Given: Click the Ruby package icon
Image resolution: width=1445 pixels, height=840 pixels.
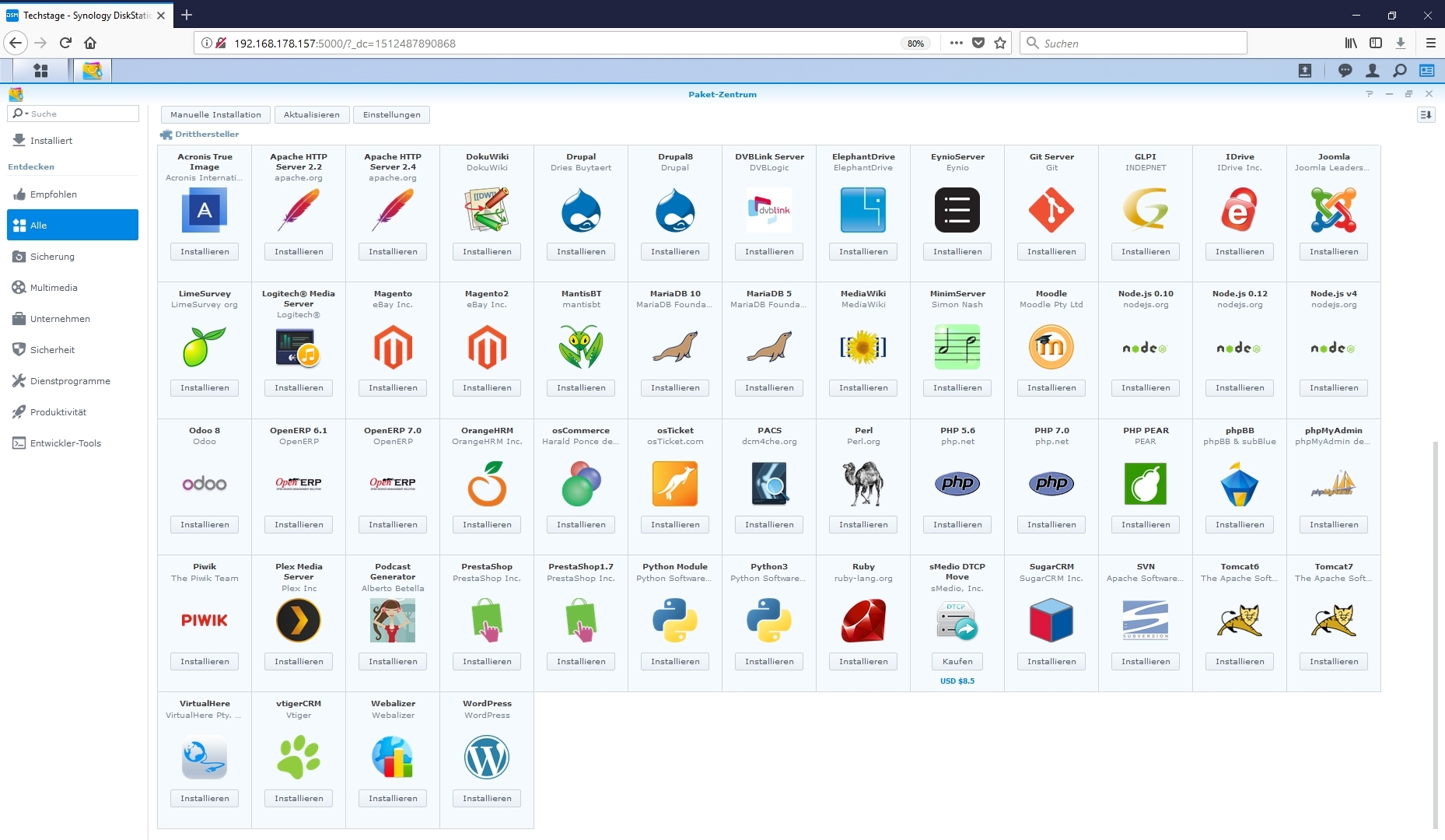Looking at the screenshot, I should pos(863,621).
